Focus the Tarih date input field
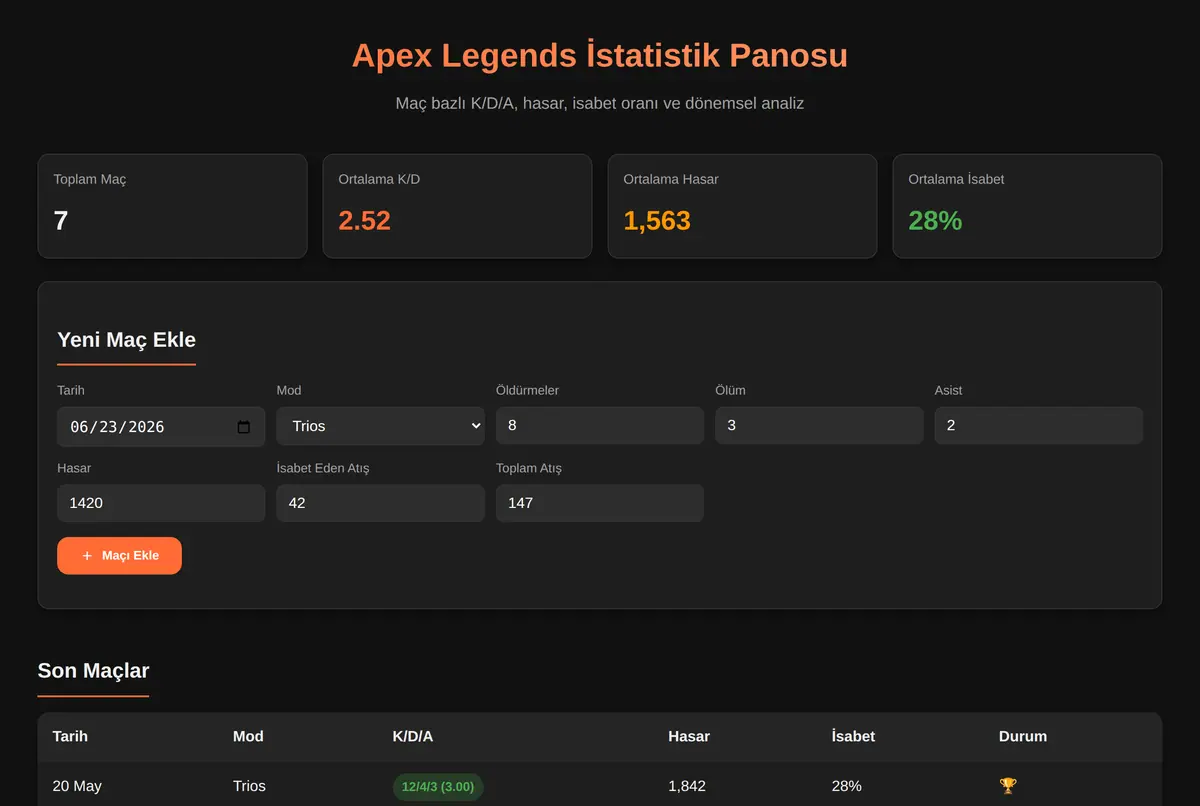 [x=161, y=426]
